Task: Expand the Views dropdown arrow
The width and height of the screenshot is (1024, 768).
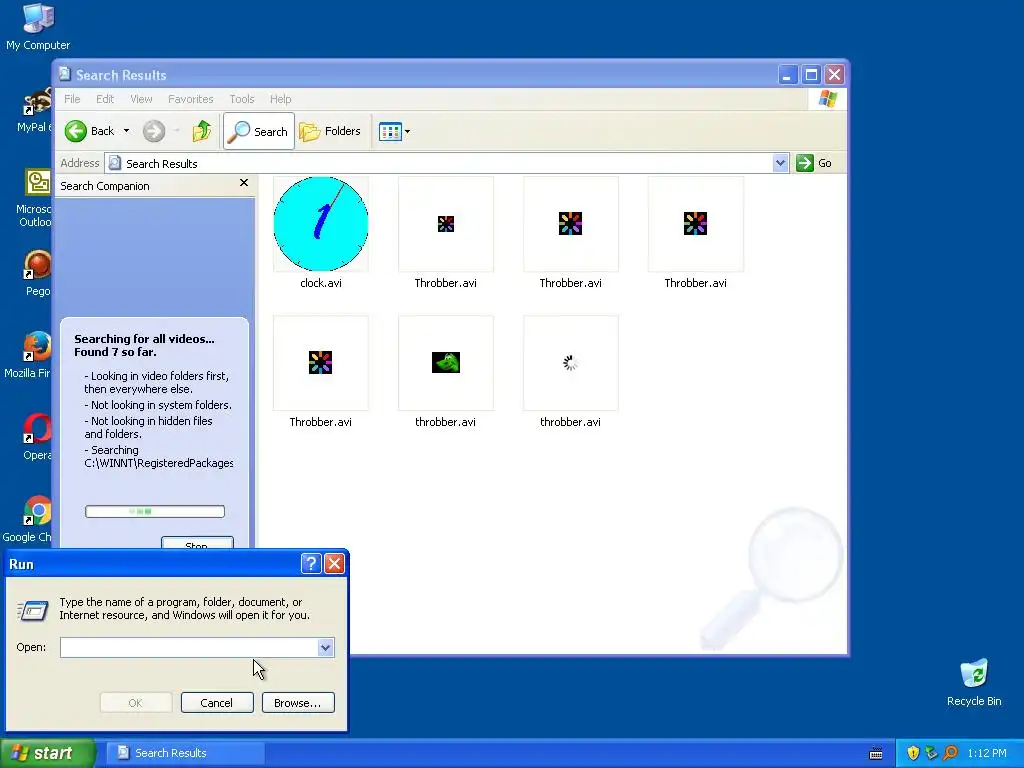Action: [x=408, y=131]
